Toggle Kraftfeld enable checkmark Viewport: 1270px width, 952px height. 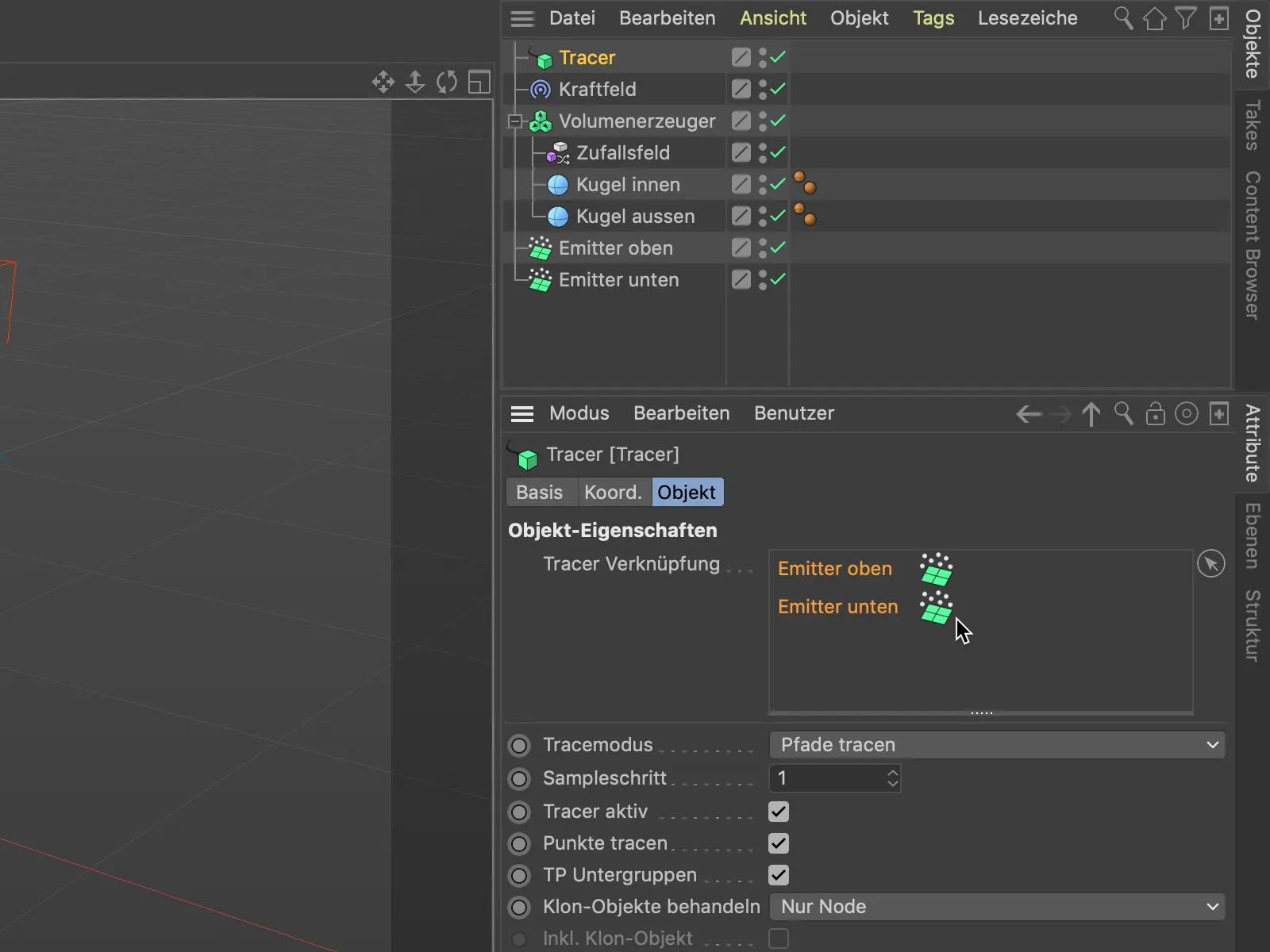tap(778, 89)
